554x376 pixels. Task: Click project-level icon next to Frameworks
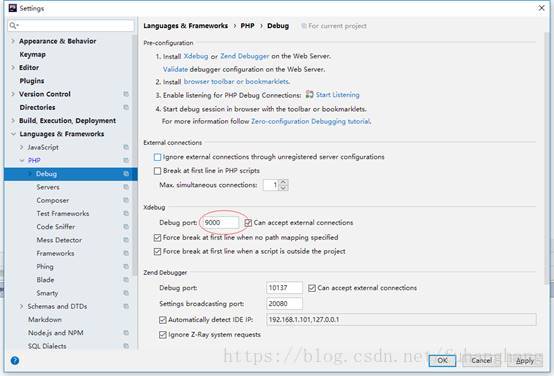pyautogui.click(x=126, y=253)
